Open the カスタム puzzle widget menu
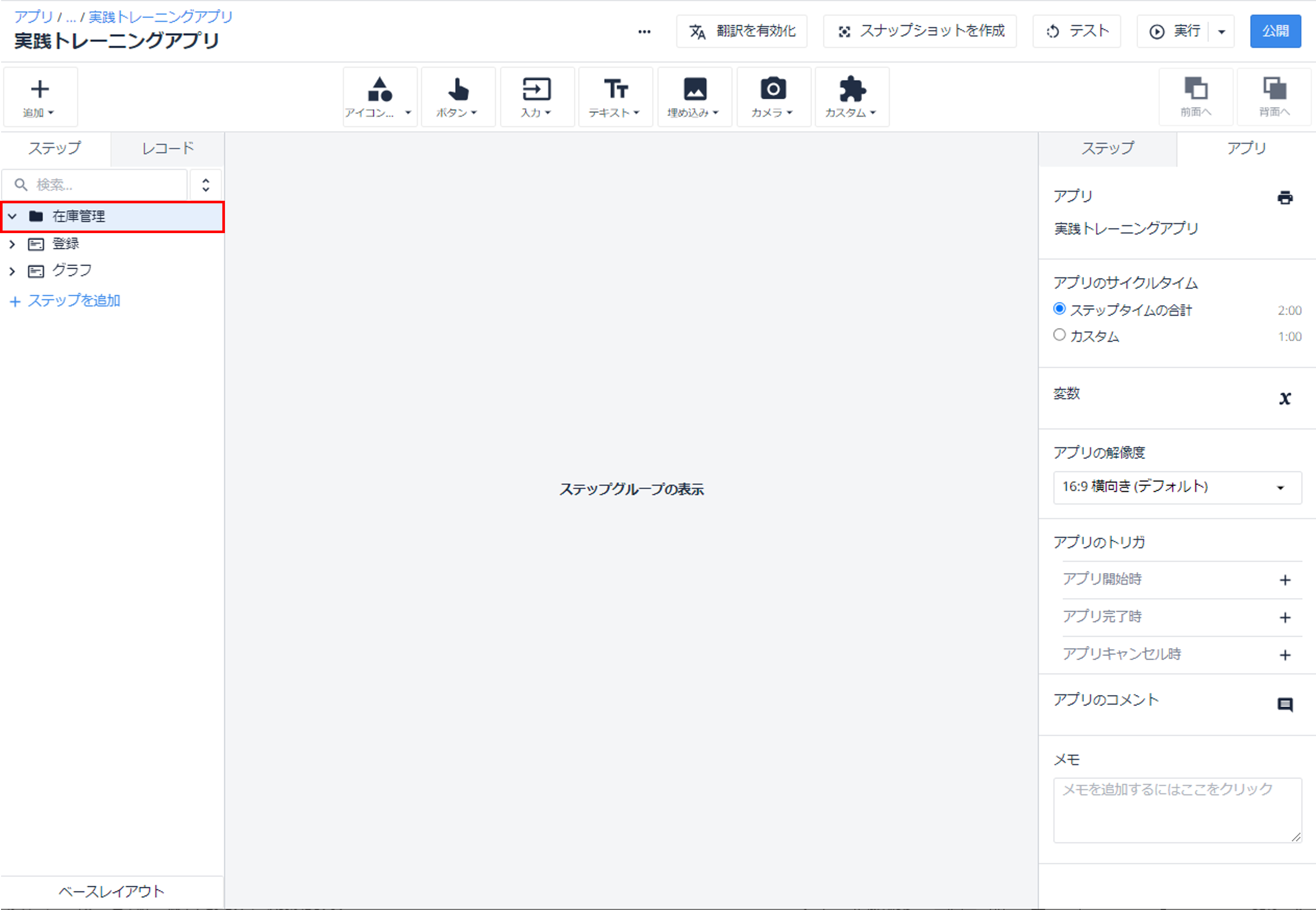Screen dimensions: 1316x910 851,96
